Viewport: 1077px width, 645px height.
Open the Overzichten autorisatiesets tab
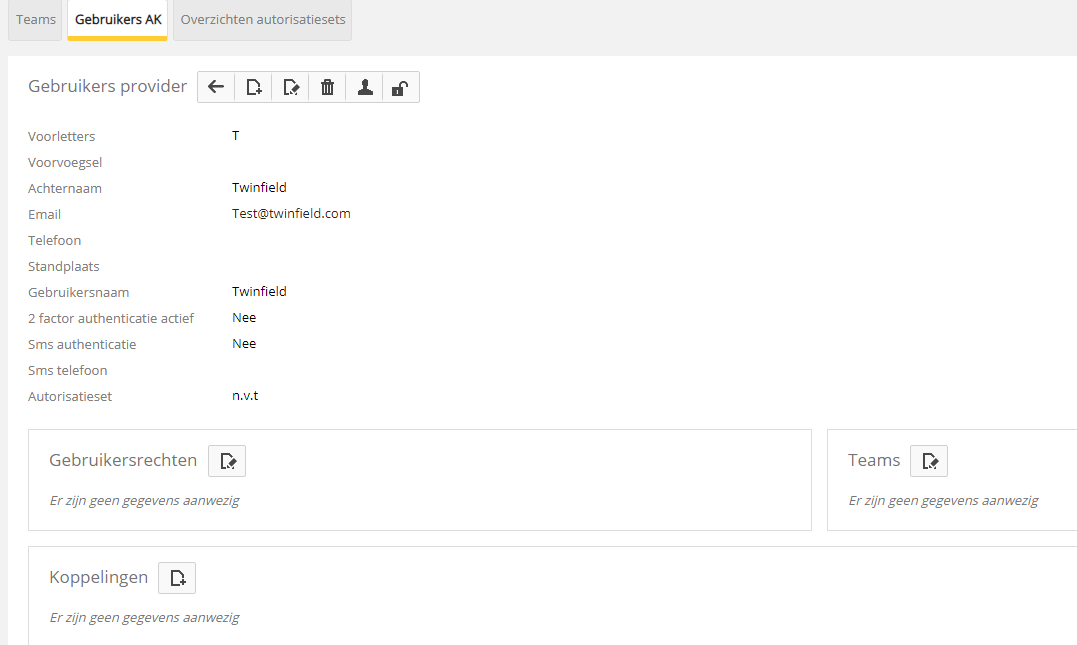click(x=262, y=20)
